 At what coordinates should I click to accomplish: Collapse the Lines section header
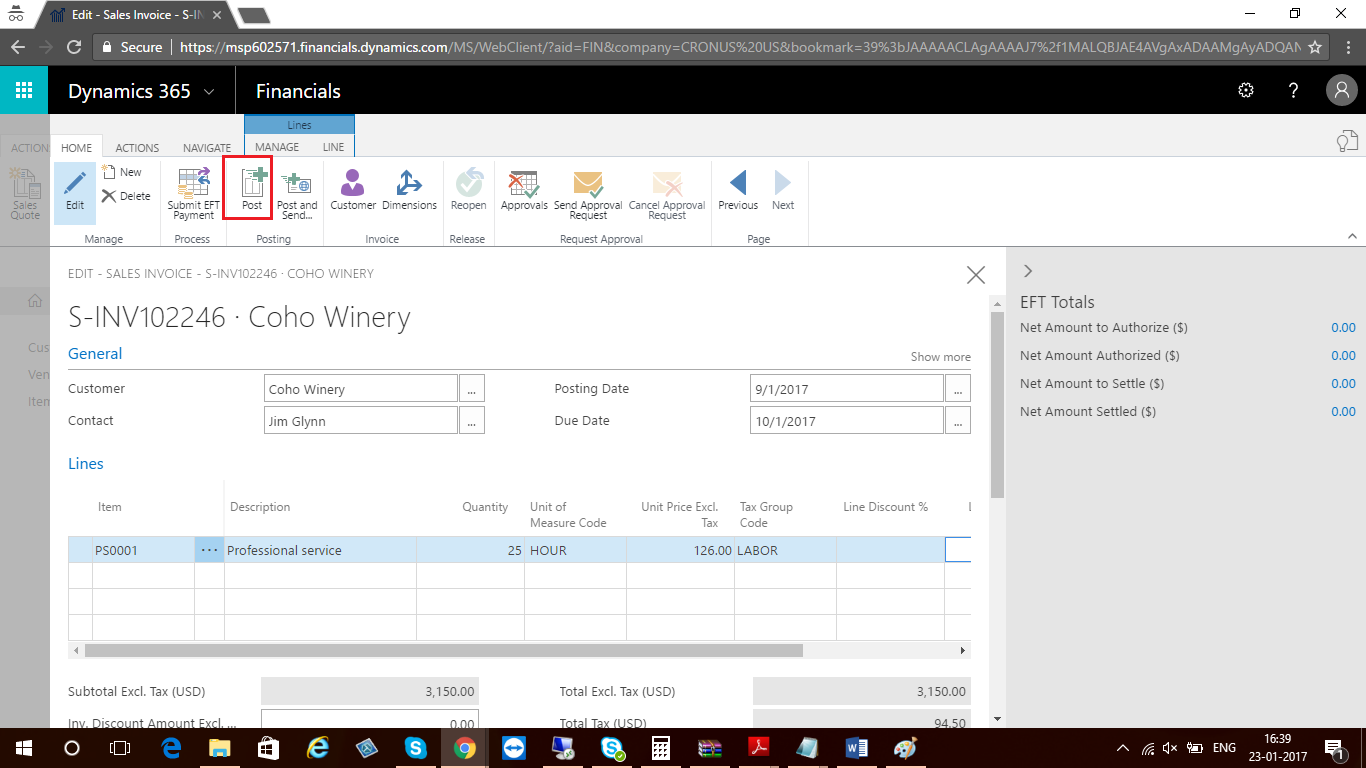[x=86, y=464]
